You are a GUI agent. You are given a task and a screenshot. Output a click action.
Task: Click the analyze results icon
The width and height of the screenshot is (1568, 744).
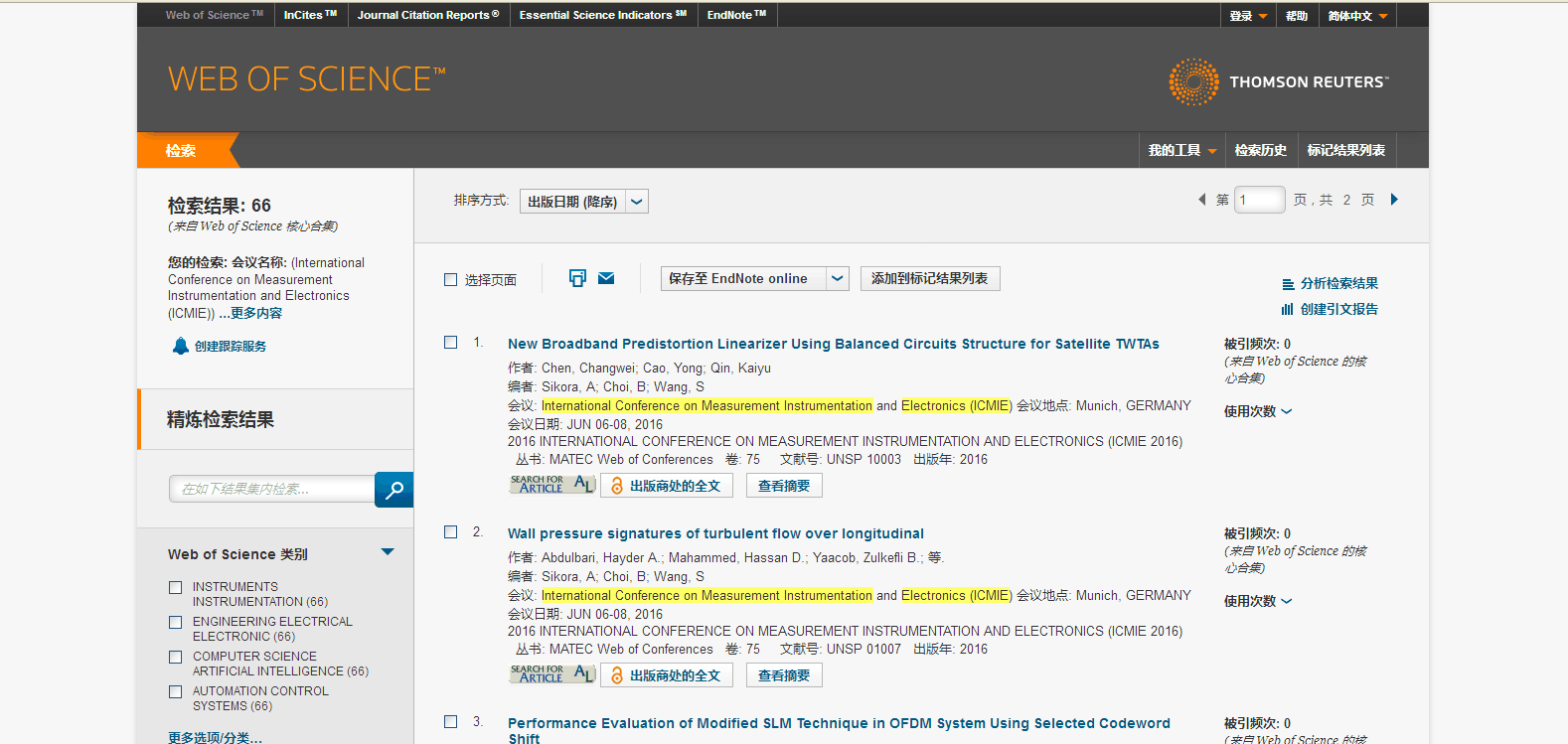tap(1288, 284)
